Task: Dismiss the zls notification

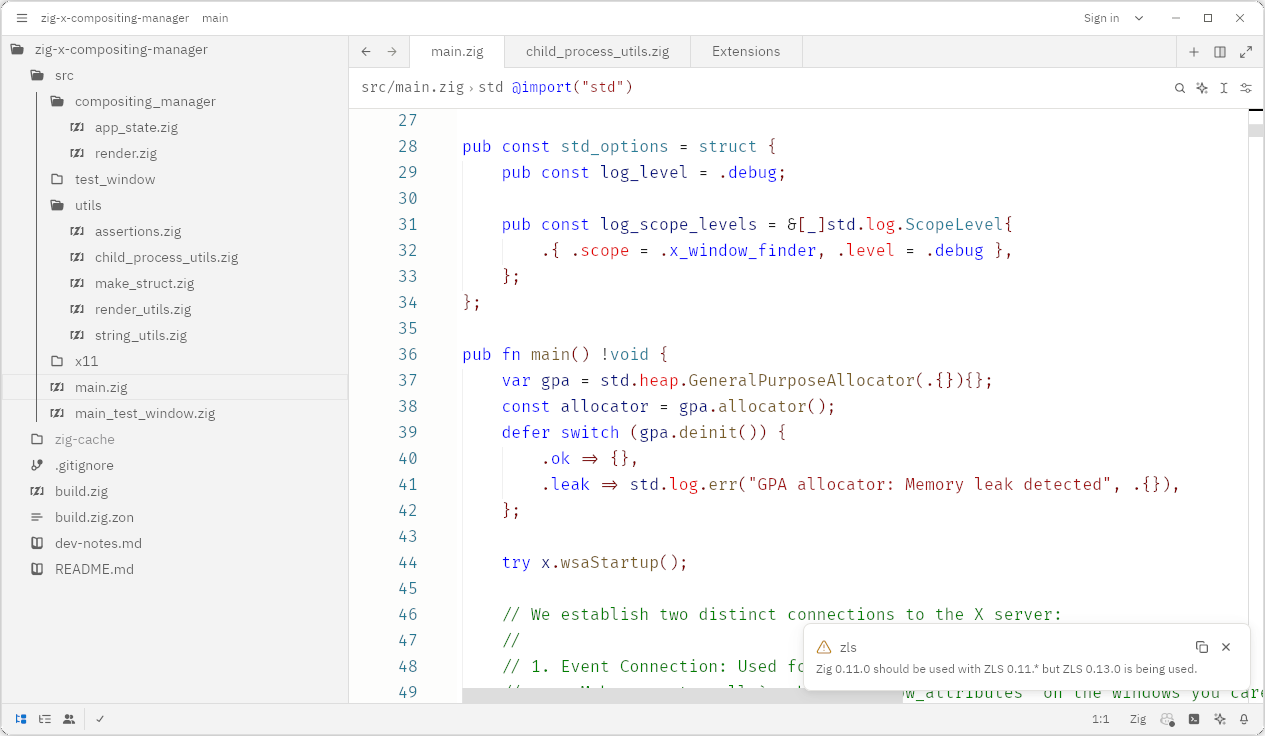Action: (x=1226, y=647)
